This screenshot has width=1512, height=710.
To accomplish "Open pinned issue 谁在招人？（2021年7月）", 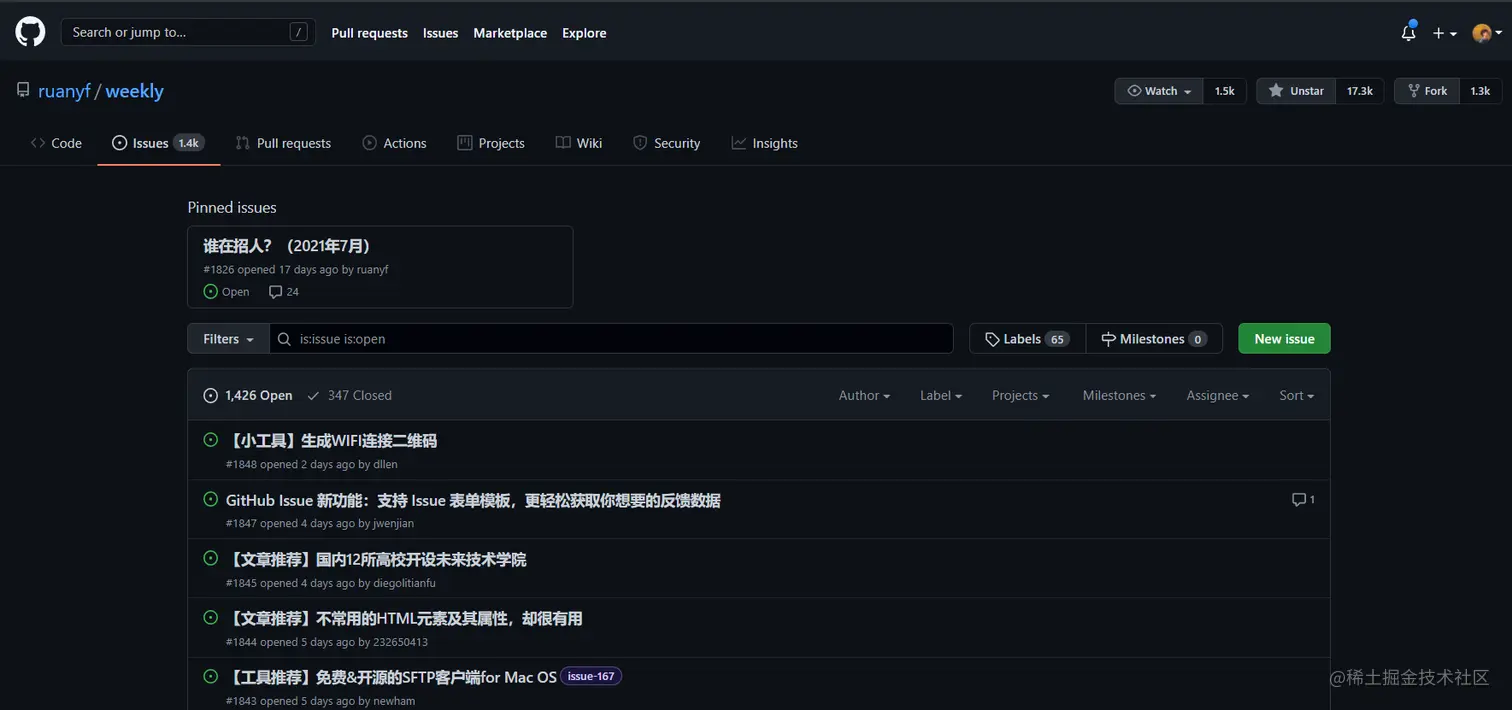I will (x=287, y=246).
